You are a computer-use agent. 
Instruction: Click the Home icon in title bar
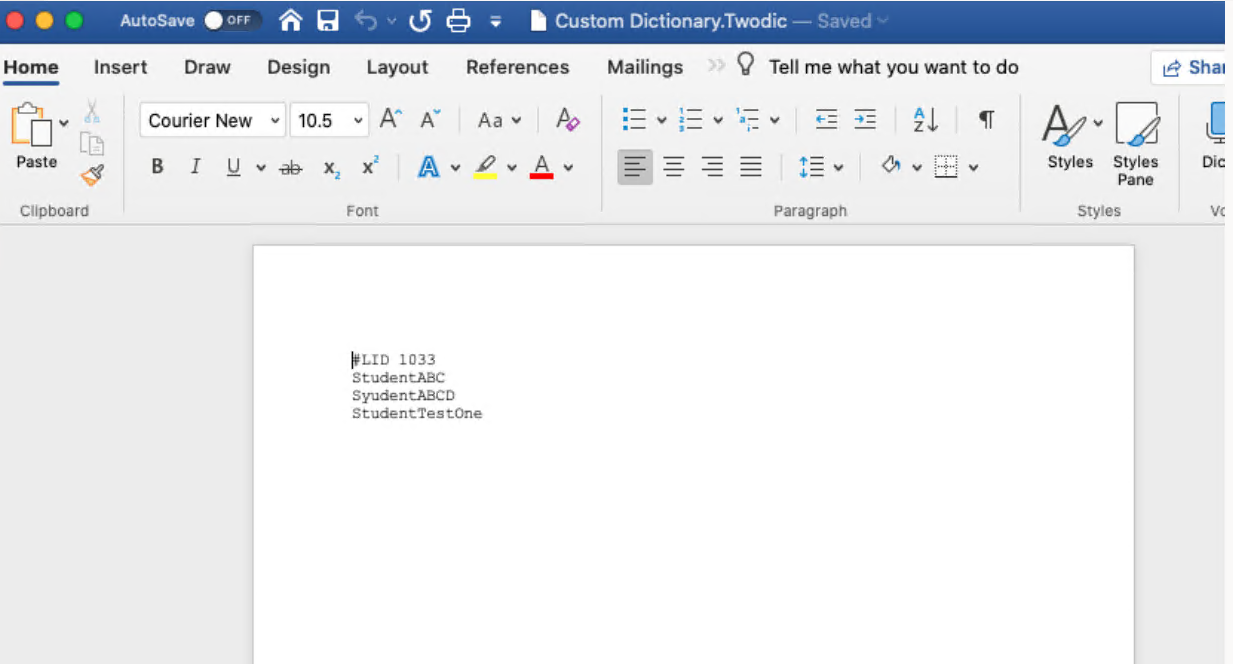click(290, 20)
